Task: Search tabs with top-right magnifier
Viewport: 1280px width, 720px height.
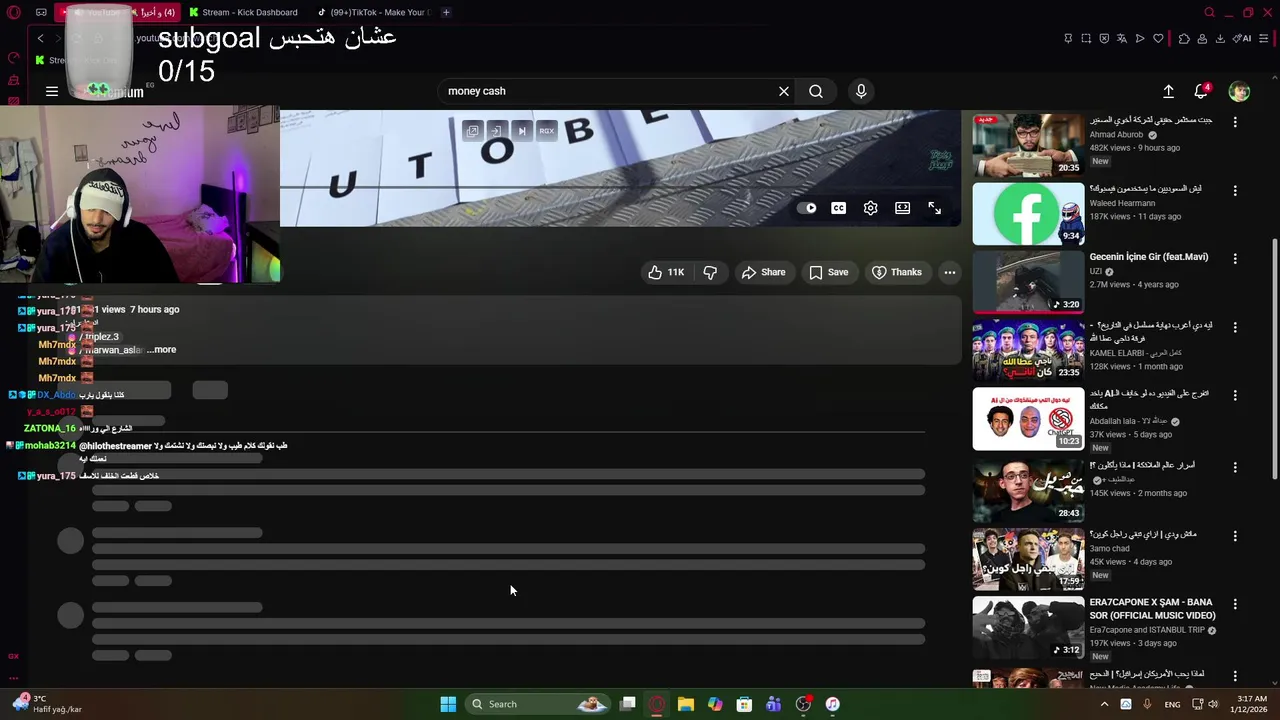Action: pos(1209,12)
